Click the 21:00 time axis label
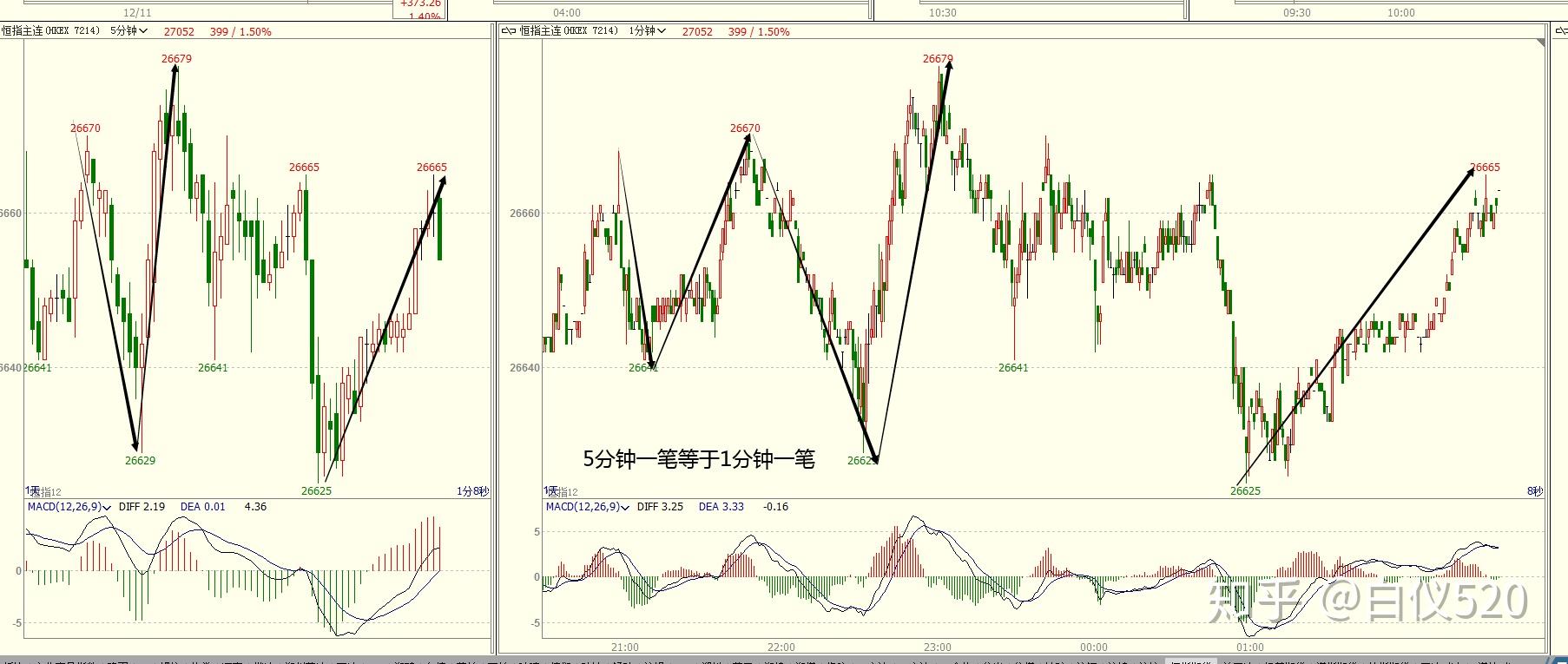1568x664 pixels. [x=625, y=648]
